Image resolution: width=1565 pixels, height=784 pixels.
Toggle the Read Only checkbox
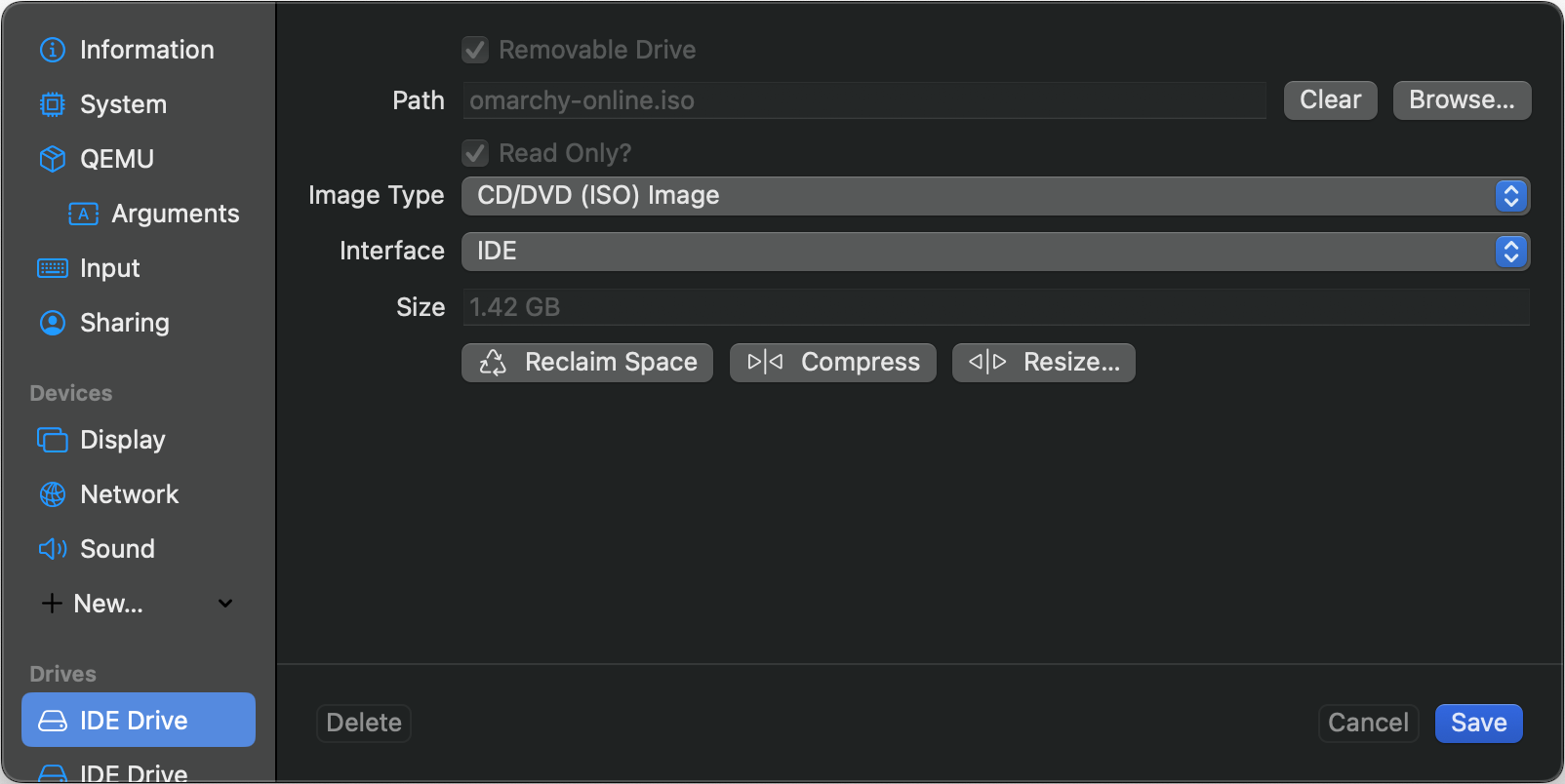click(475, 153)
